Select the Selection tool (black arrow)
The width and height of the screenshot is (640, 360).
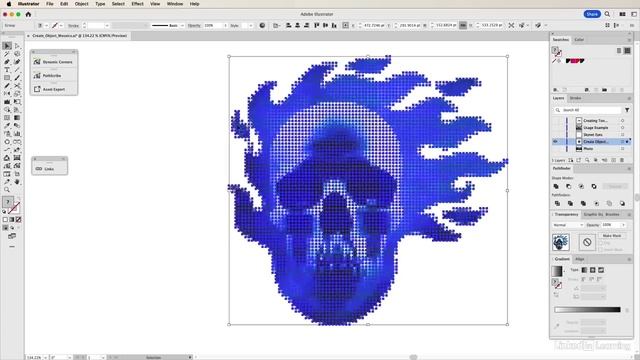pos(7,46)
